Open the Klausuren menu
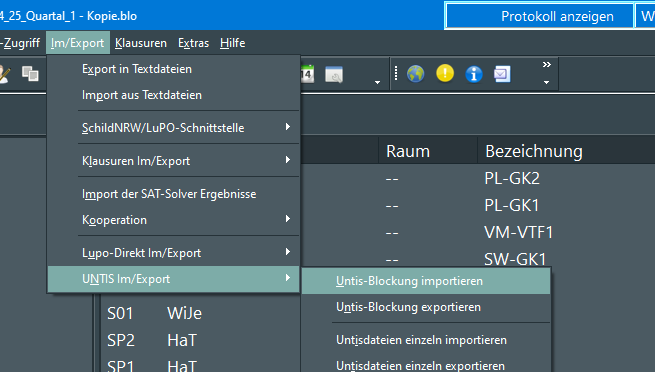Viewport: 655px width, 372px height. (x=141, y=43)
